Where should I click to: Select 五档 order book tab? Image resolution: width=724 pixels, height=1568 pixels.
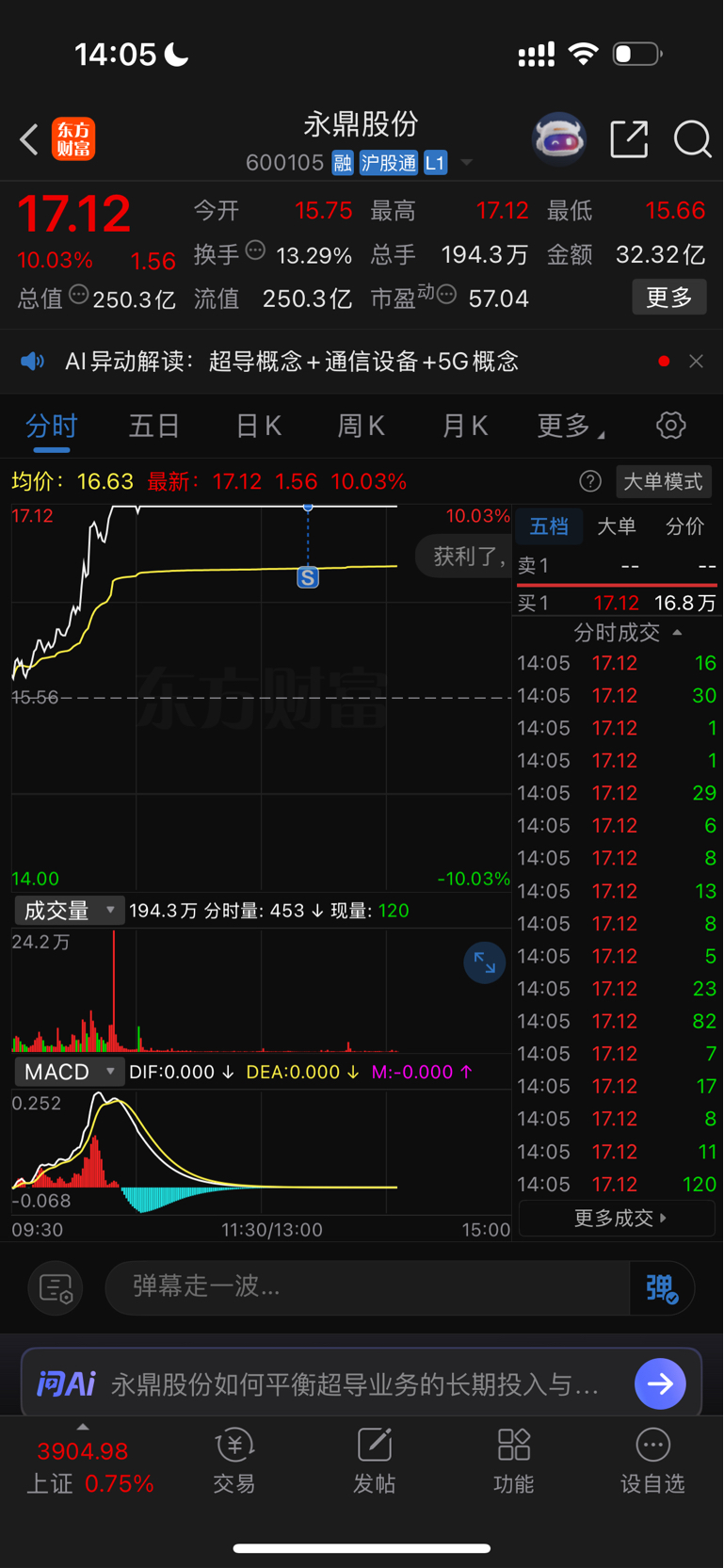point(549,526)
